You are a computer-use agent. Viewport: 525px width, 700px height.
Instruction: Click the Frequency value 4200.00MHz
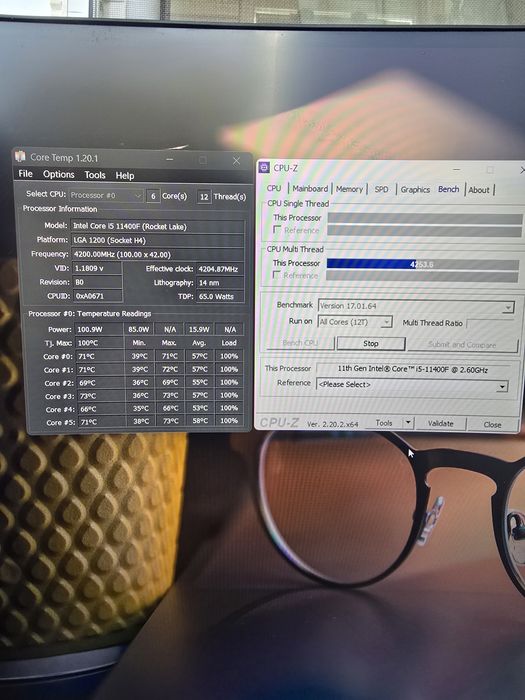pos(158,254)
